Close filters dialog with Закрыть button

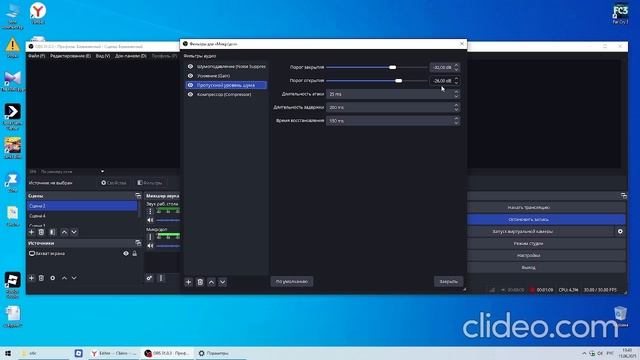tap(448, 282)
